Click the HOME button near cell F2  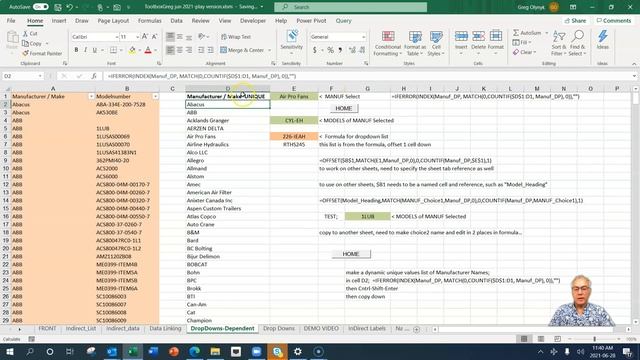click(344, 108)
